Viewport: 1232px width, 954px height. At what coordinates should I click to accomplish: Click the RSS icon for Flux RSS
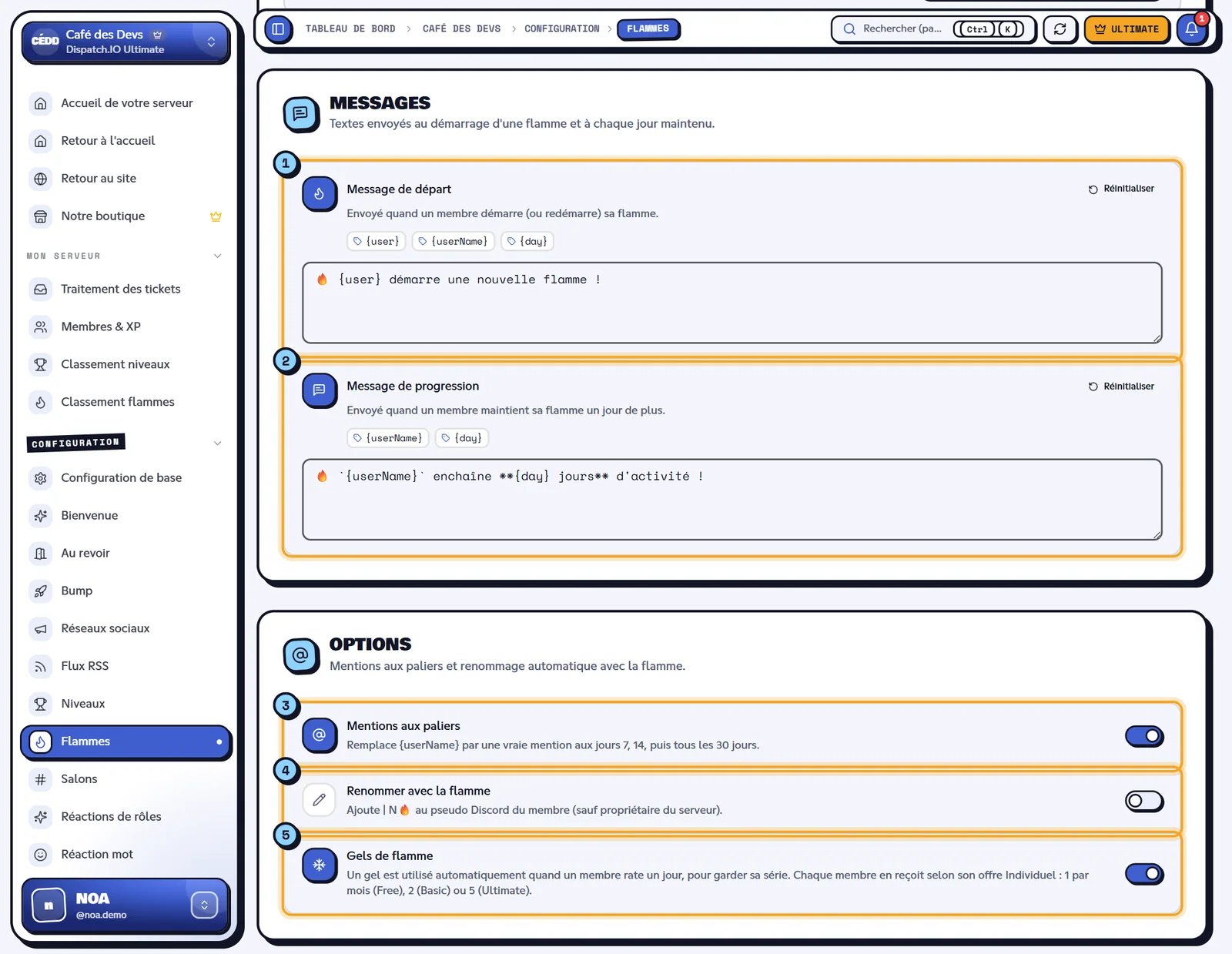tap(41, 666)
